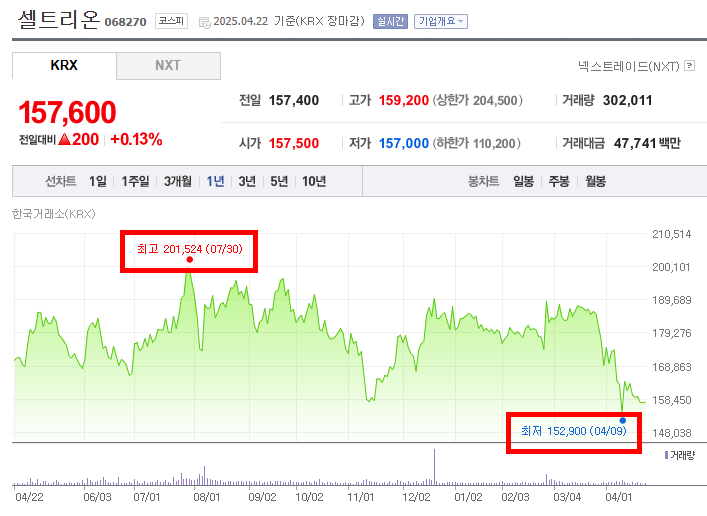Click the 한국거래소(KRX) chart label
Screen dimensions: 707x516
(54, 214)
